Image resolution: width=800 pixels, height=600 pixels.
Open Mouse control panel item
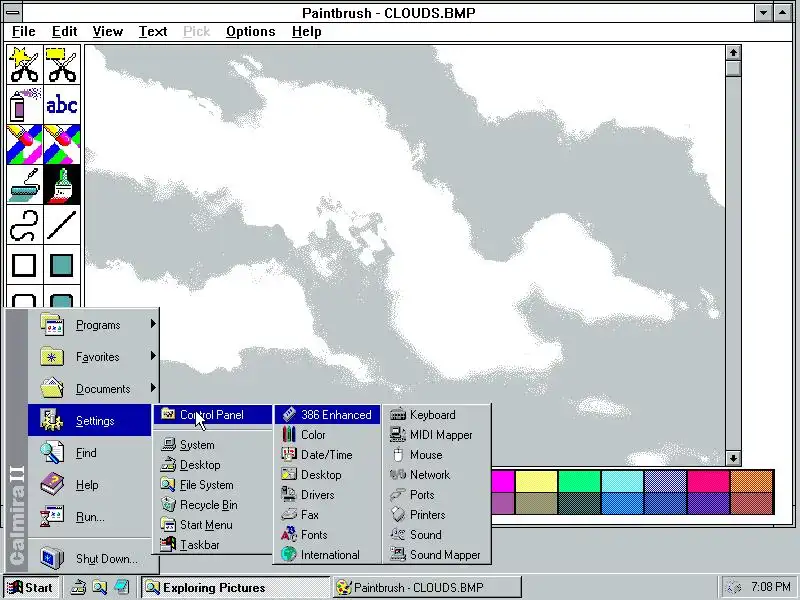pos(437,455)
